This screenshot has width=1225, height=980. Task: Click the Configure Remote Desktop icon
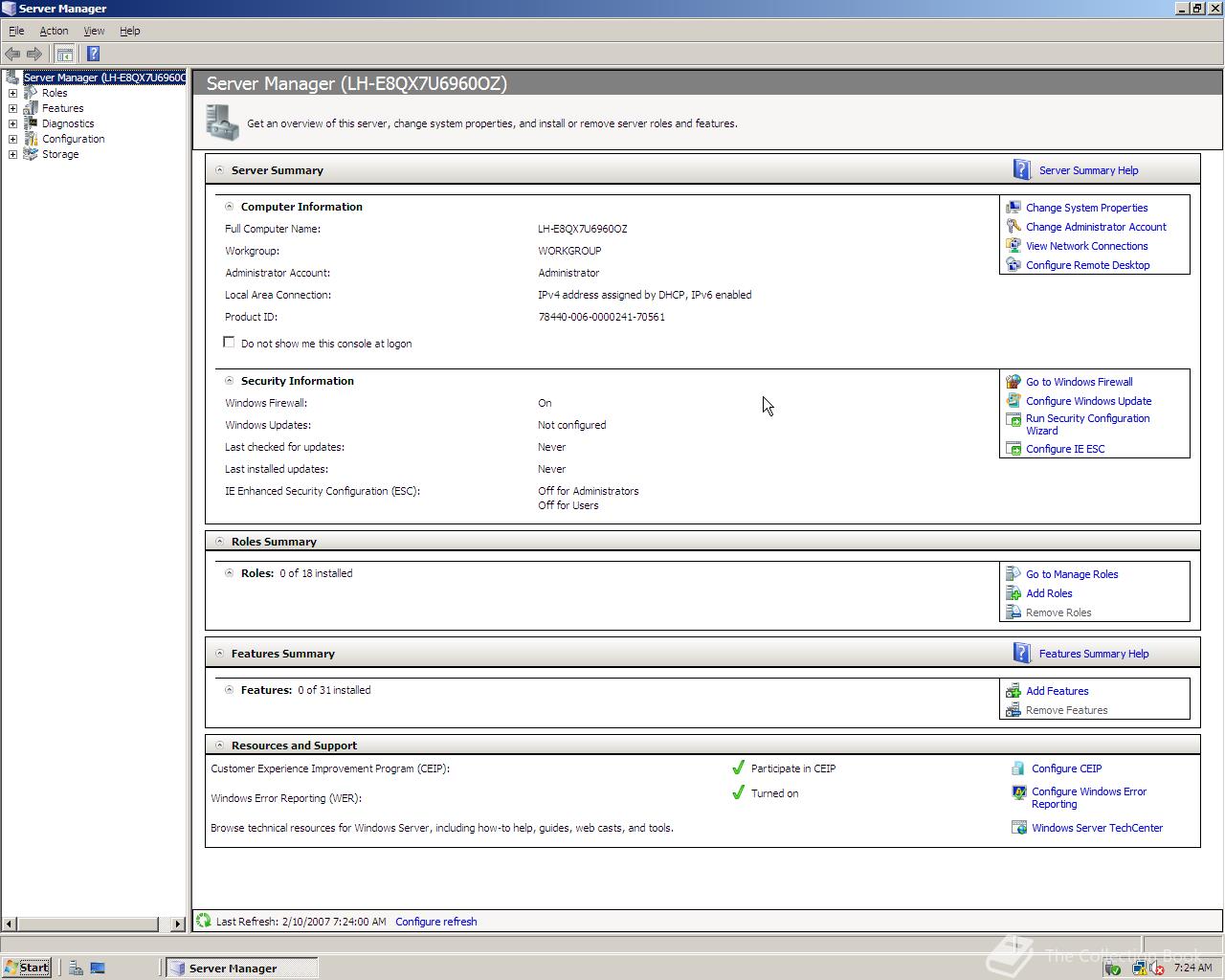1013,264
